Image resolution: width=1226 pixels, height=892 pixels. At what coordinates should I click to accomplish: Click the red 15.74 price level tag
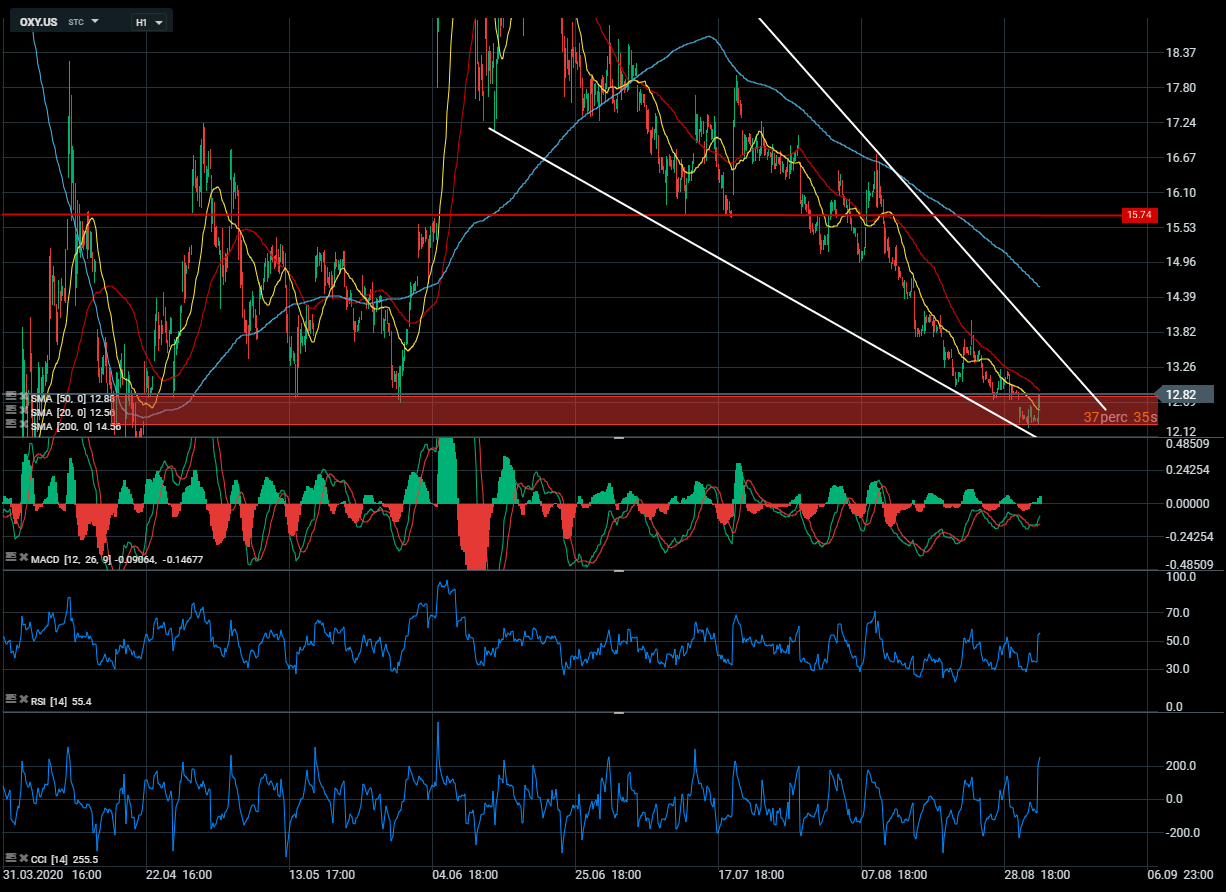1139,215
